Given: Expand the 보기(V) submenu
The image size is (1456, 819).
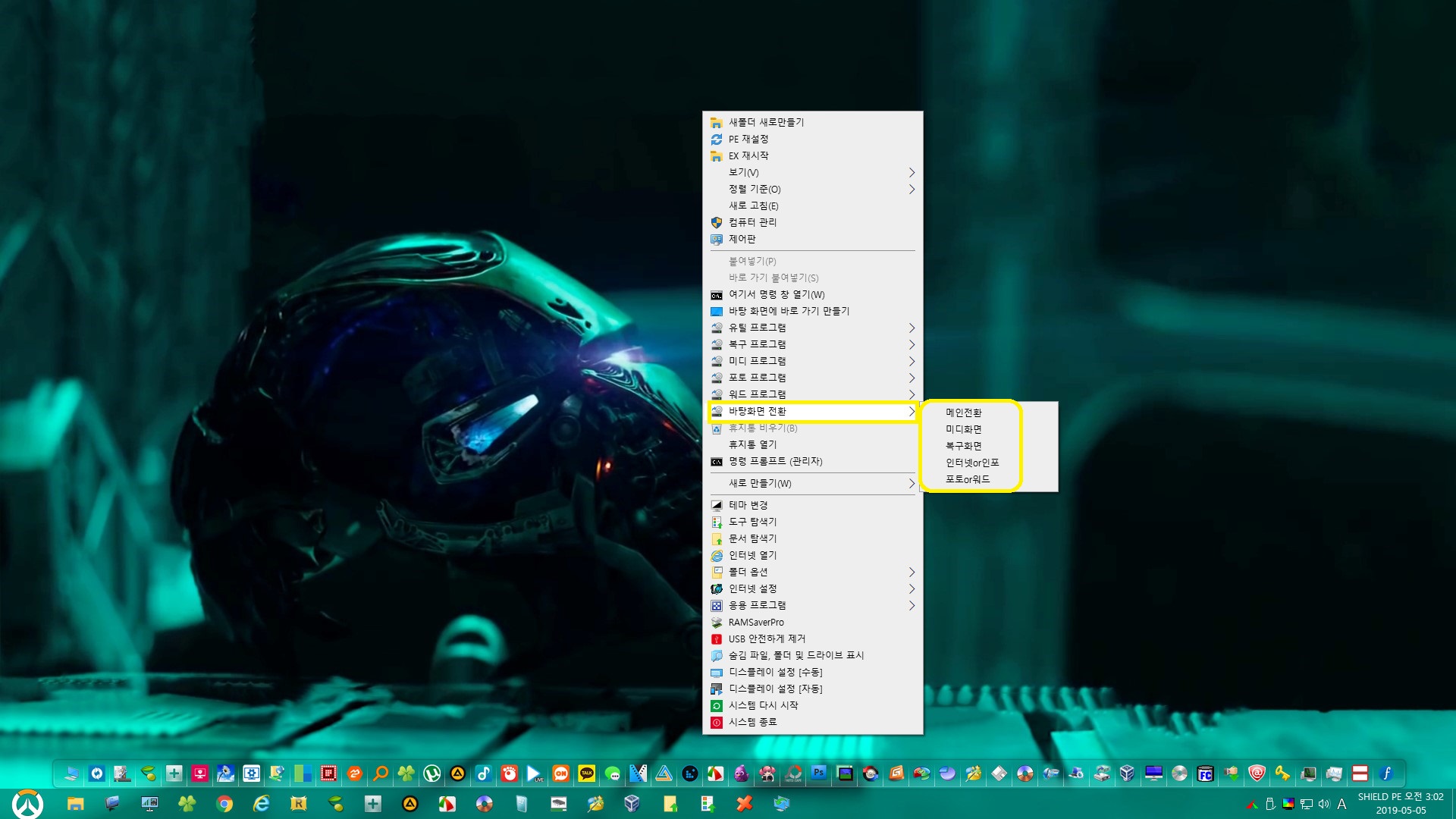Looking at the screenshot, I should pyautogui.click(x=813, y=172).
